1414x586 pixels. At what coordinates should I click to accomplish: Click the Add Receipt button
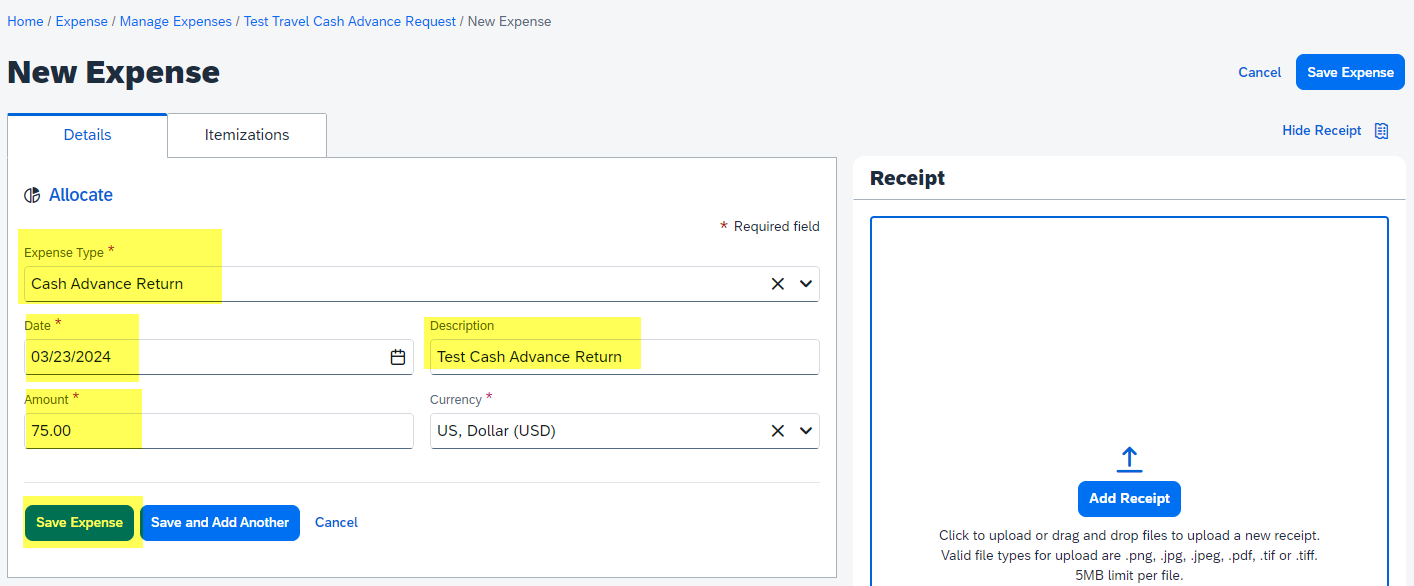1130,499
